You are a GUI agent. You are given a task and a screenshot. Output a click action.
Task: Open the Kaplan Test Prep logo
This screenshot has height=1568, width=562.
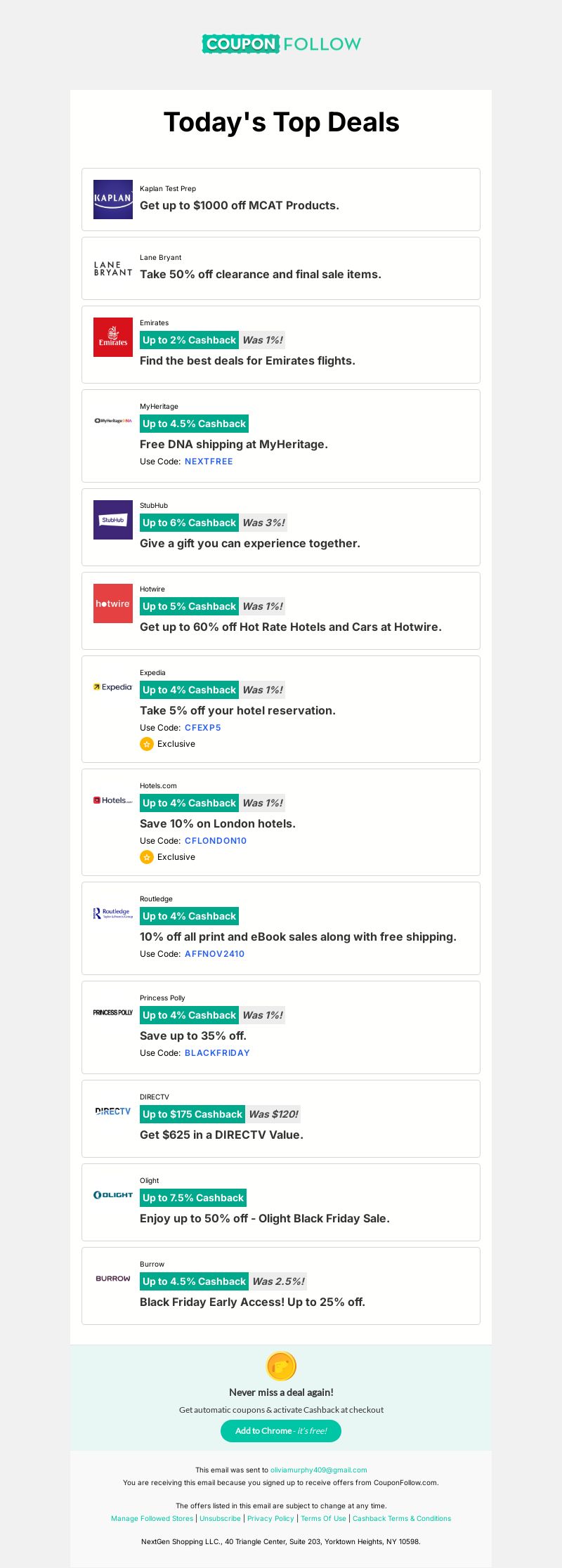click(113, 200)
